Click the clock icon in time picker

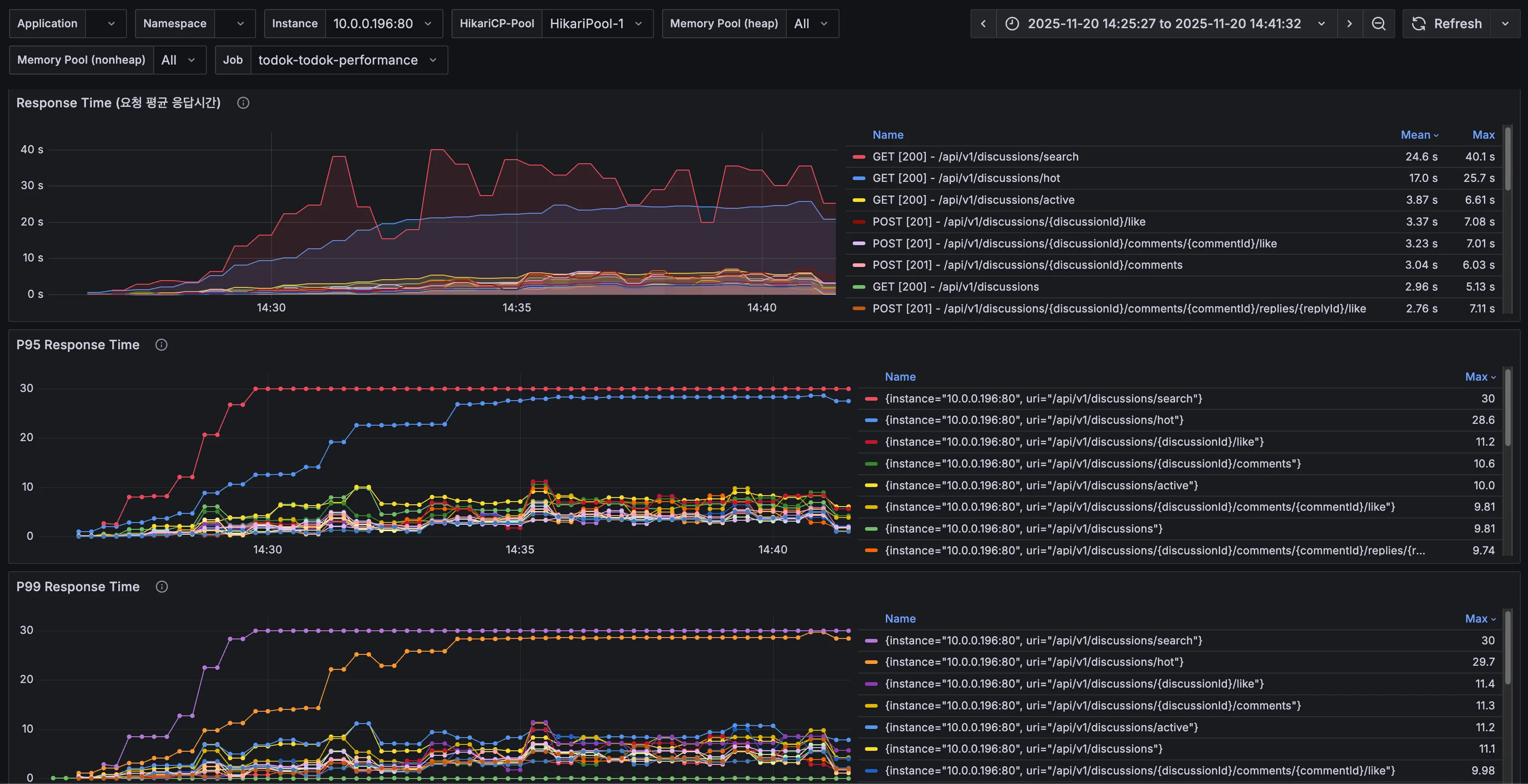(x=1012, y=24)
